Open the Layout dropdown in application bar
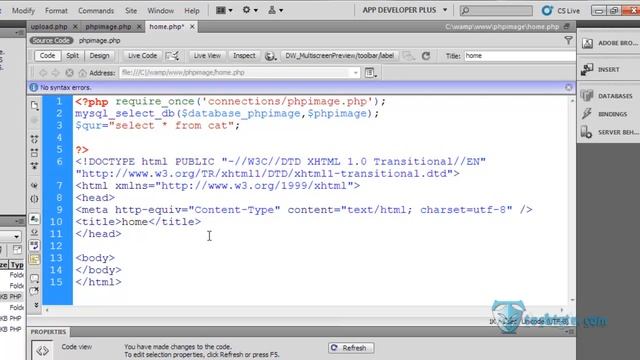Image resolution: width=640 pixels, height=360 pixels. point(224,10)
